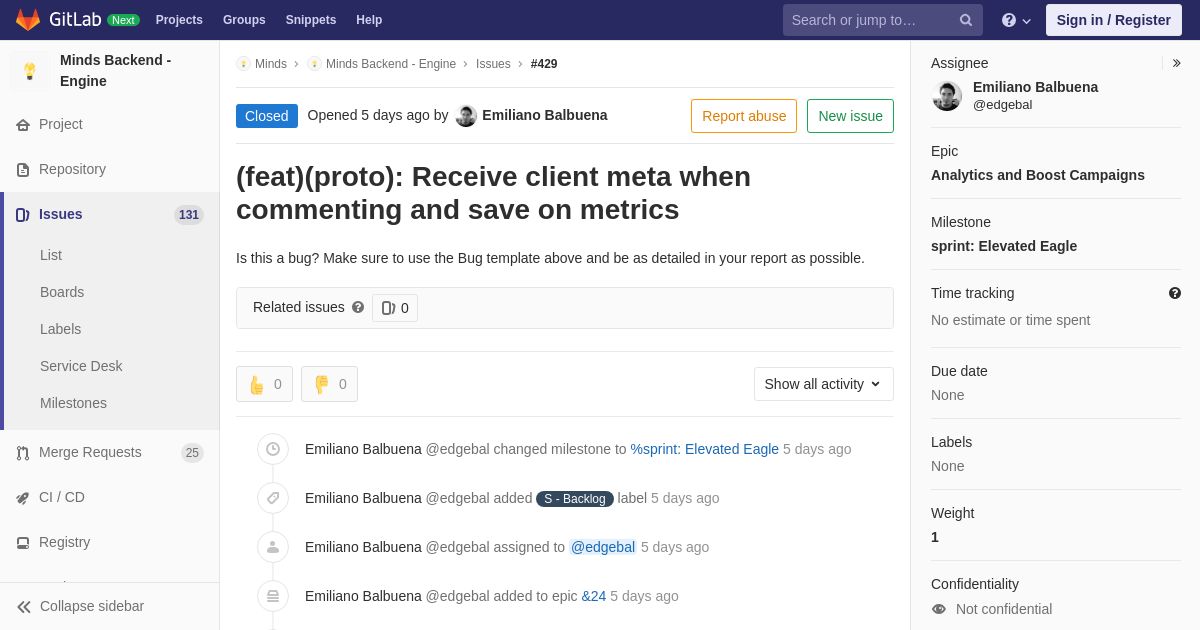Image resolution: width=1200 pixels, height=630 pixels.
Task: Click Minds in the breadcrumb
Action: [x=271, y=64]
